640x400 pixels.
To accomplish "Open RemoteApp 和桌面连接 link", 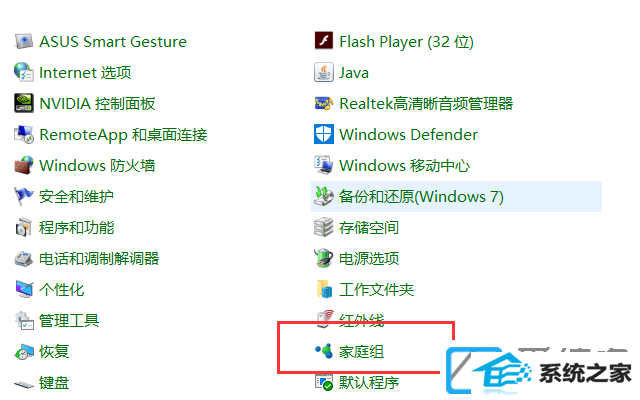I will click(x=123, y=135).
